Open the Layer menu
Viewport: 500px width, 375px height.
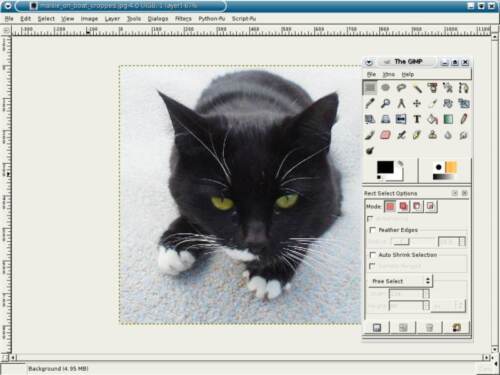click(x=112, y=19)
